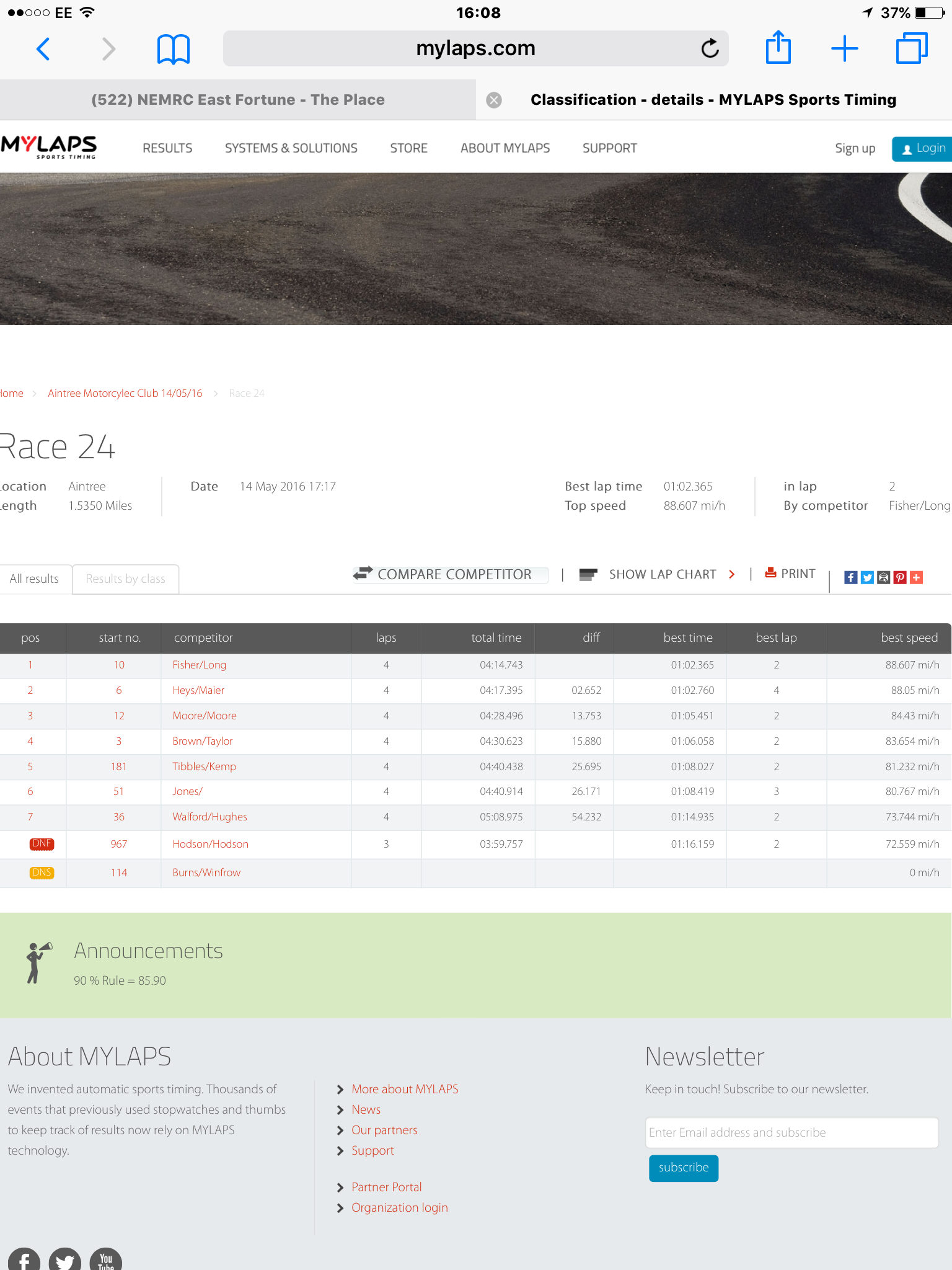Tap the Safari back arrow
The width and height of the screenshot is (952, 1270).
pos(43,48)
